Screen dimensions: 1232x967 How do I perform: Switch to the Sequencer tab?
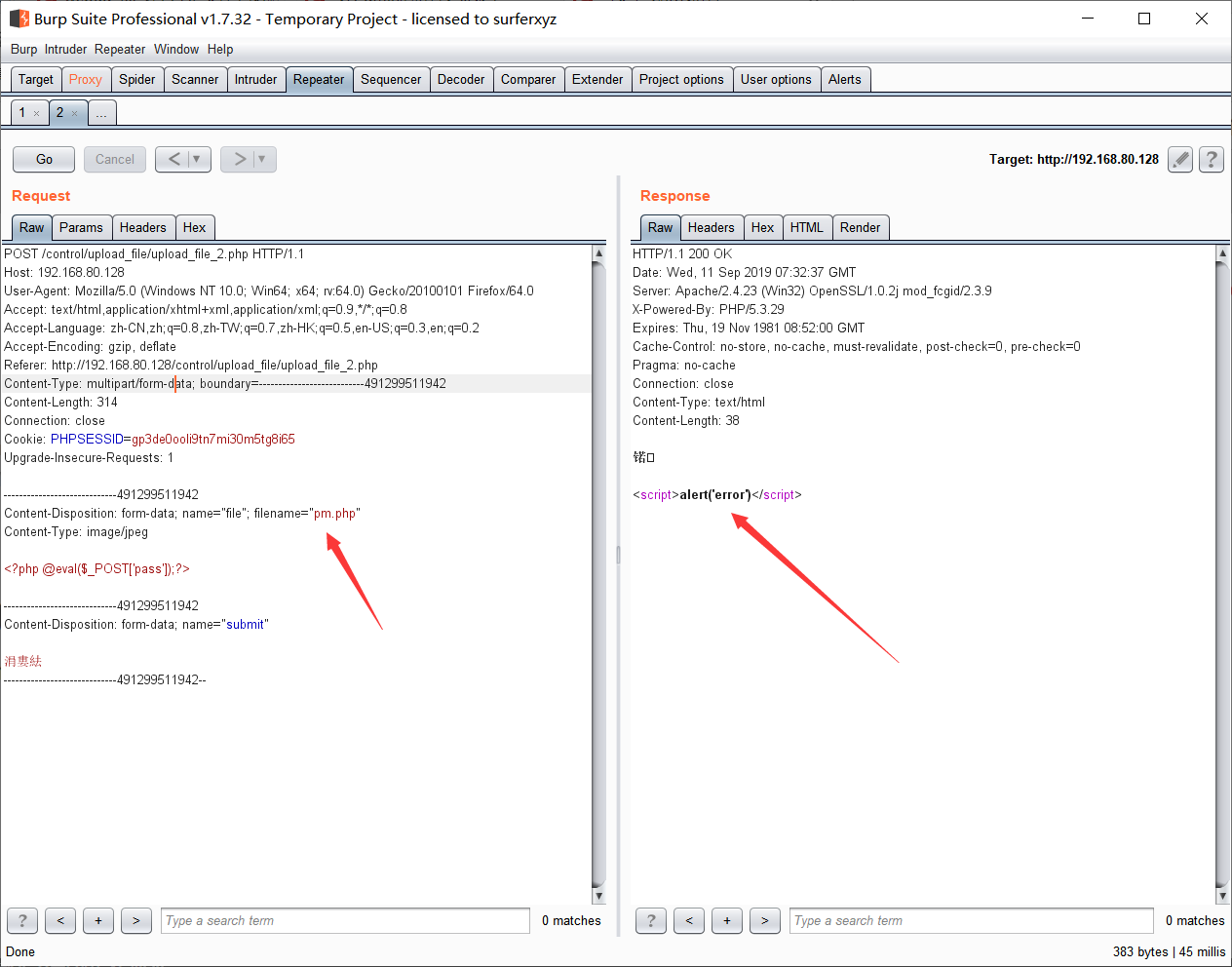point(391,80)
